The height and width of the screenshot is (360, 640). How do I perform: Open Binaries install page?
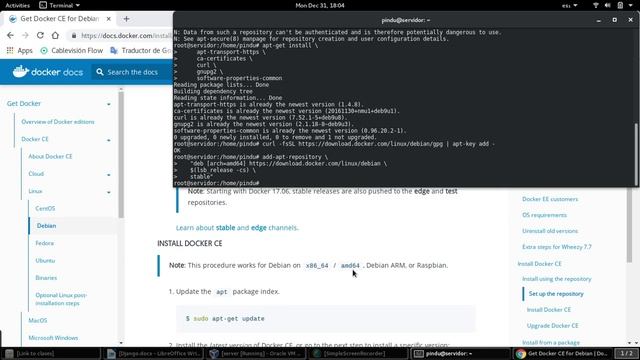46,278
